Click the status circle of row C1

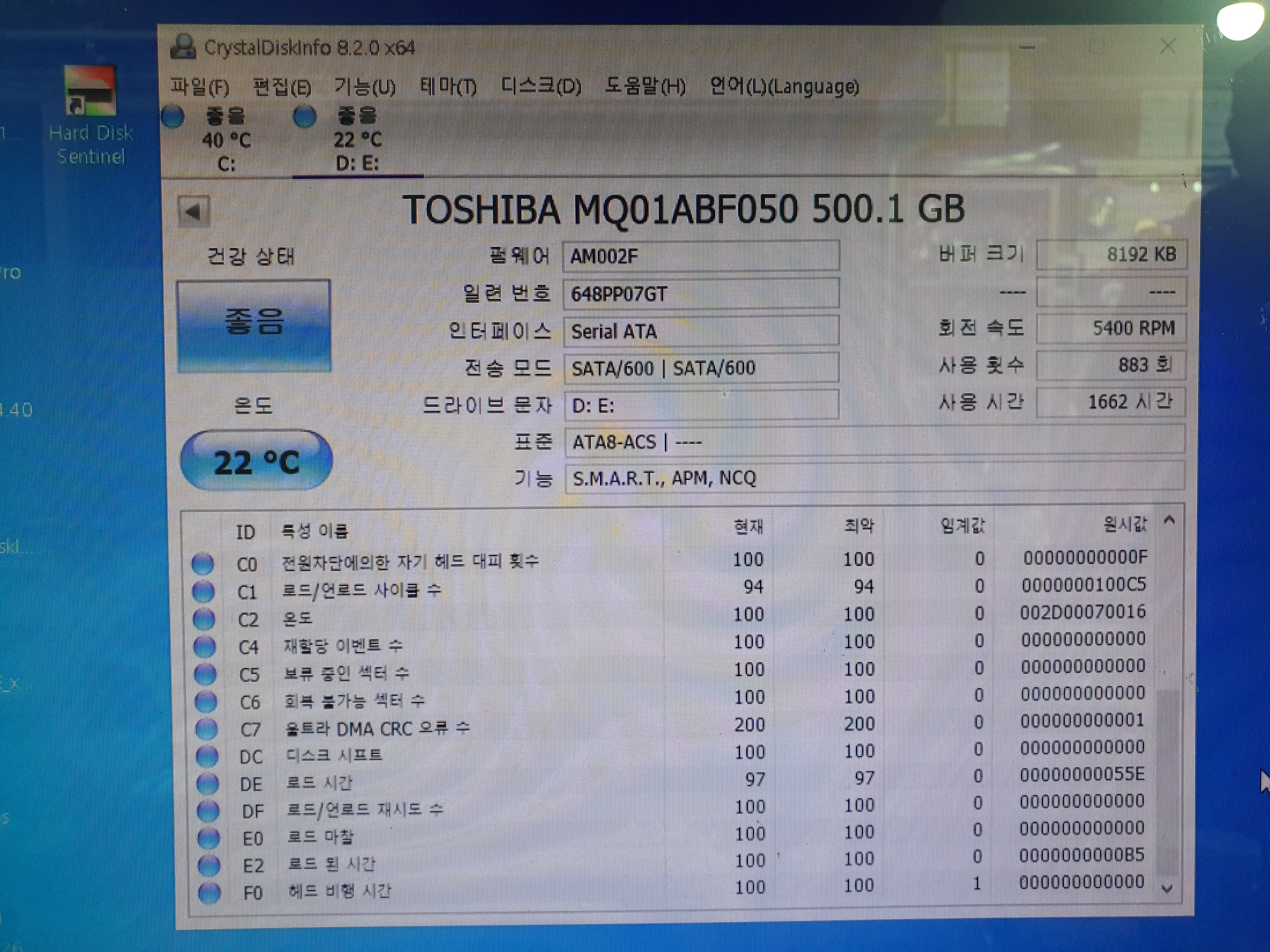coord(203,591)
